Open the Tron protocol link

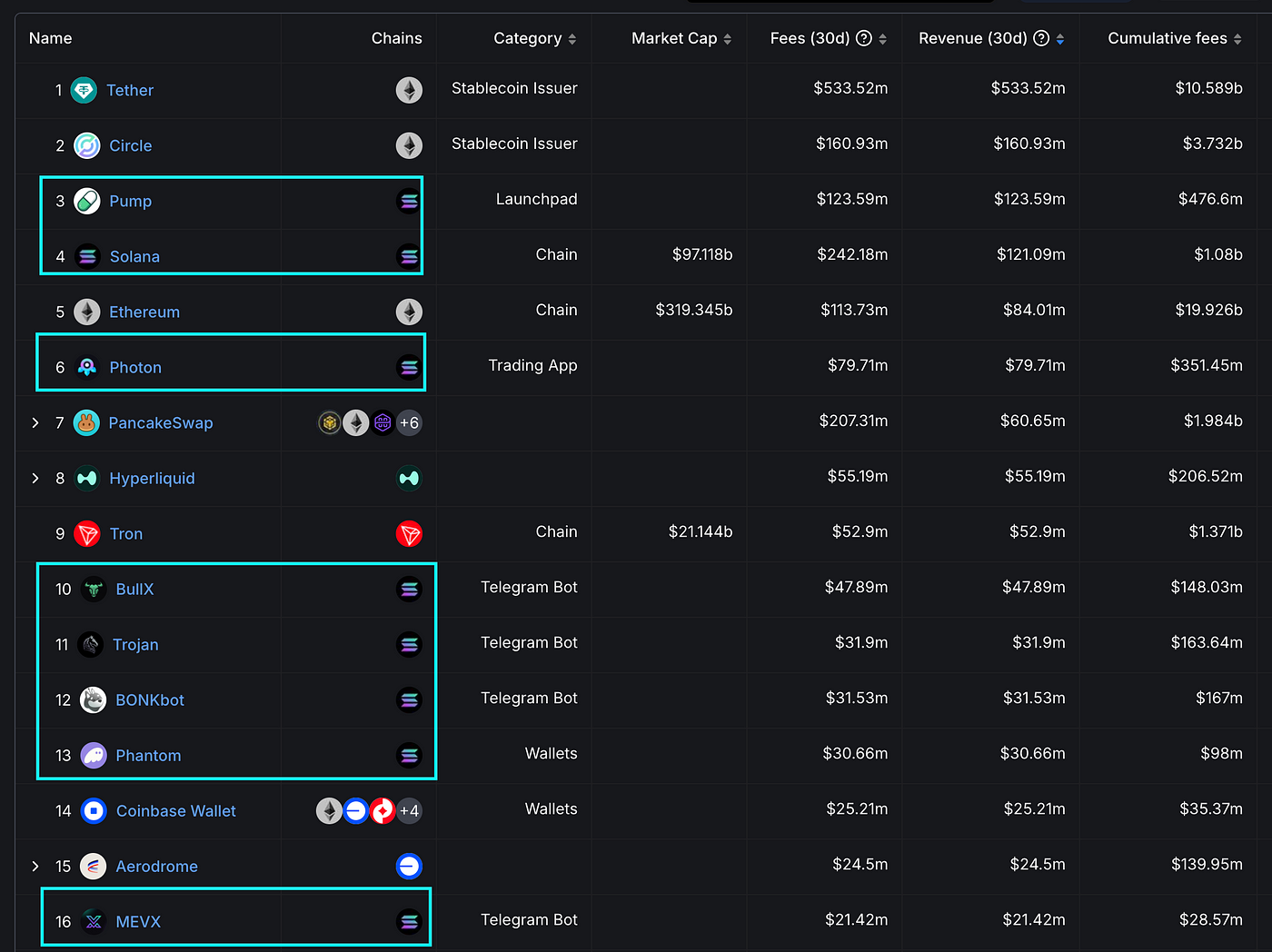tap(126, 533)
